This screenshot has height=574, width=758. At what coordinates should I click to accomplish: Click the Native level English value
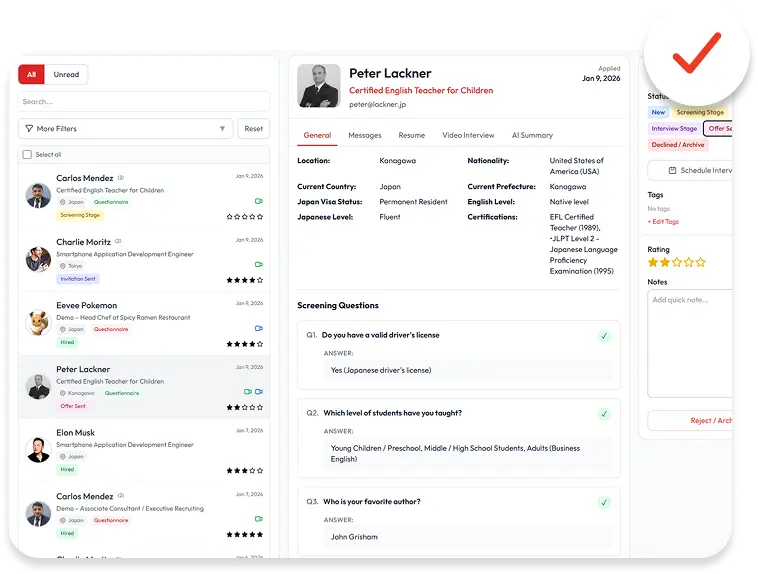pos(569,202)
